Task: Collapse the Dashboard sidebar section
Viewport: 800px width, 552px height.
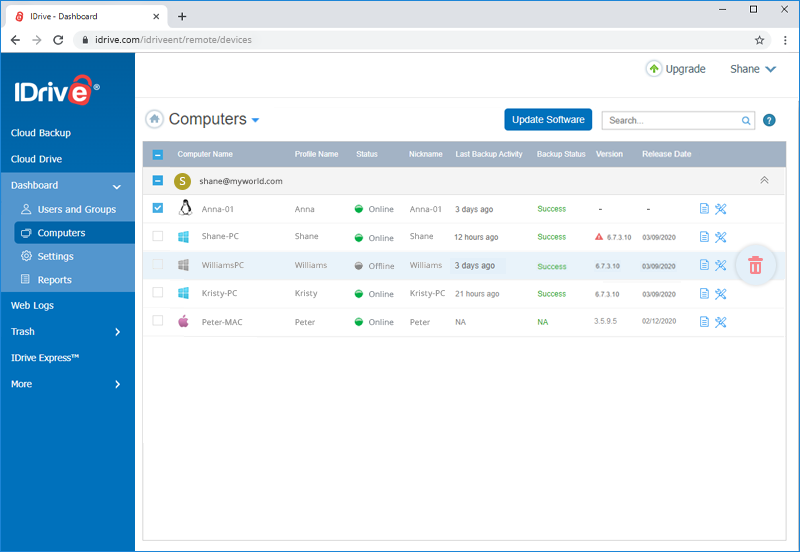Action: click(117, 187)
